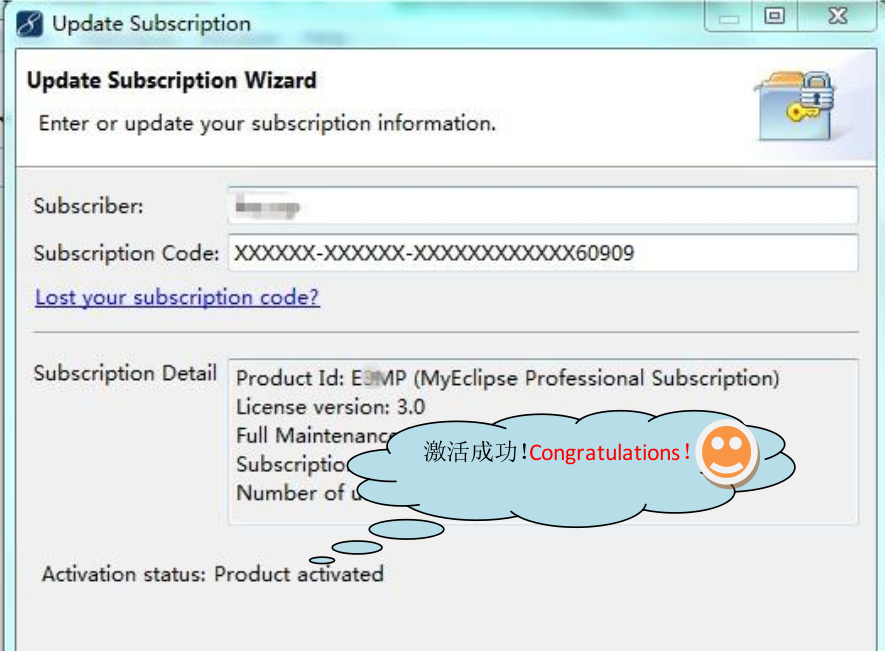Click the Subscription Code input field

(x=543, y=253)
